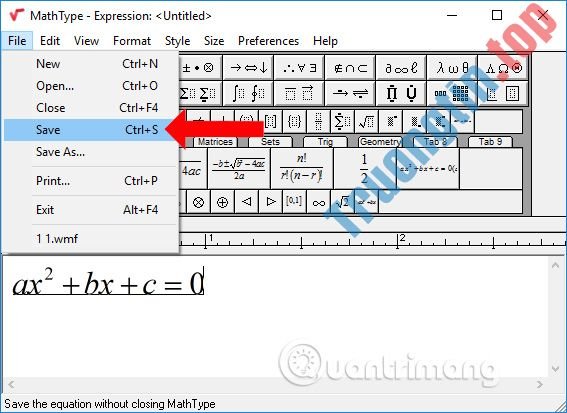Viewport: 567px width, 413px height.
Task: Switch to the Trig tab
Action: [x=325, y=142]
